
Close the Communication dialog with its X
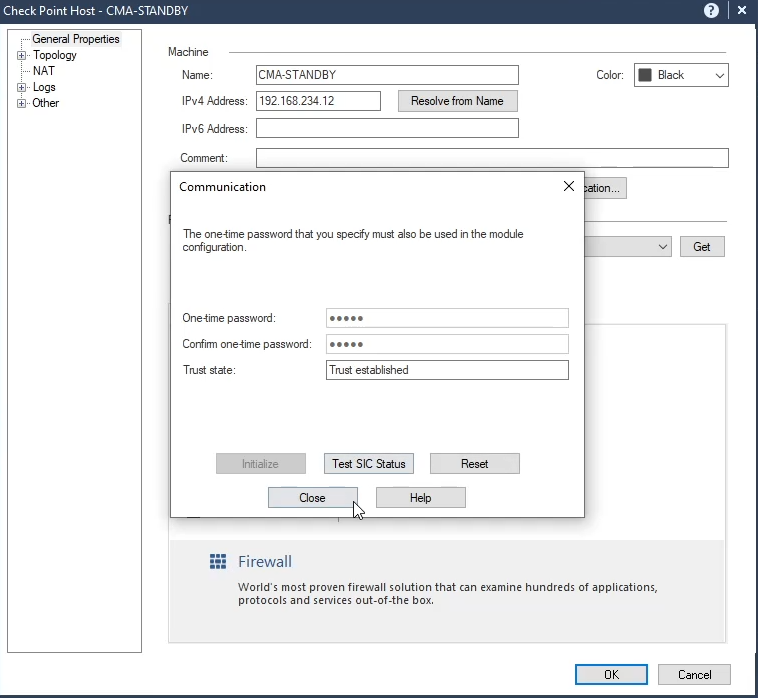coord(568,187)
